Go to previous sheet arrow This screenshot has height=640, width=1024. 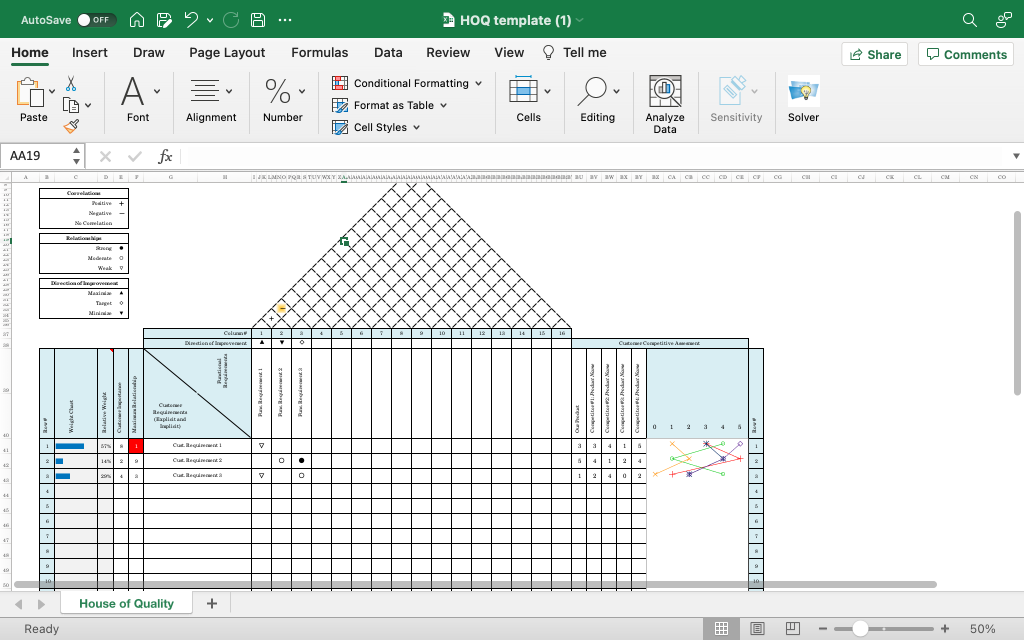point(19,604)
